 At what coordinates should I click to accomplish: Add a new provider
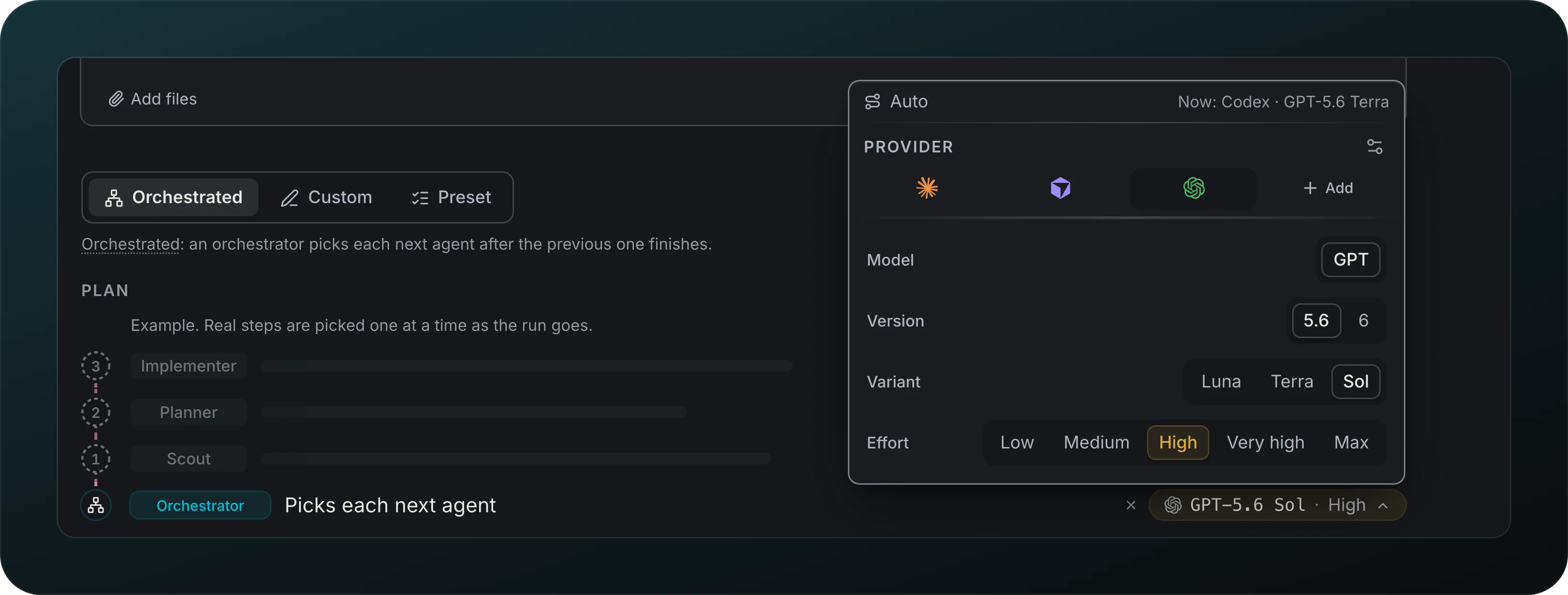coord(1327,188)
